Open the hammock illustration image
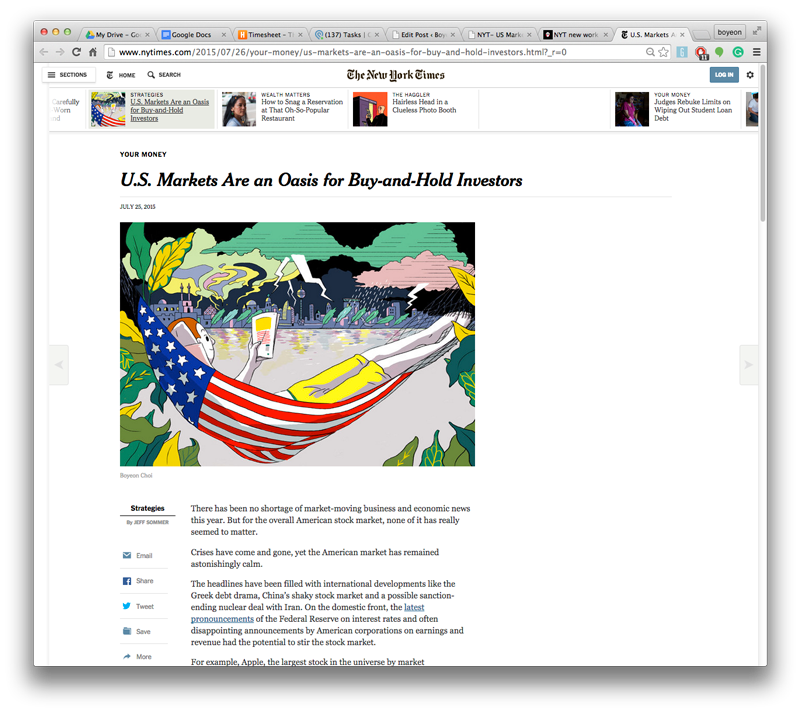Image resolution: width=800 pixels, height=712 pixels. (297, 344)
